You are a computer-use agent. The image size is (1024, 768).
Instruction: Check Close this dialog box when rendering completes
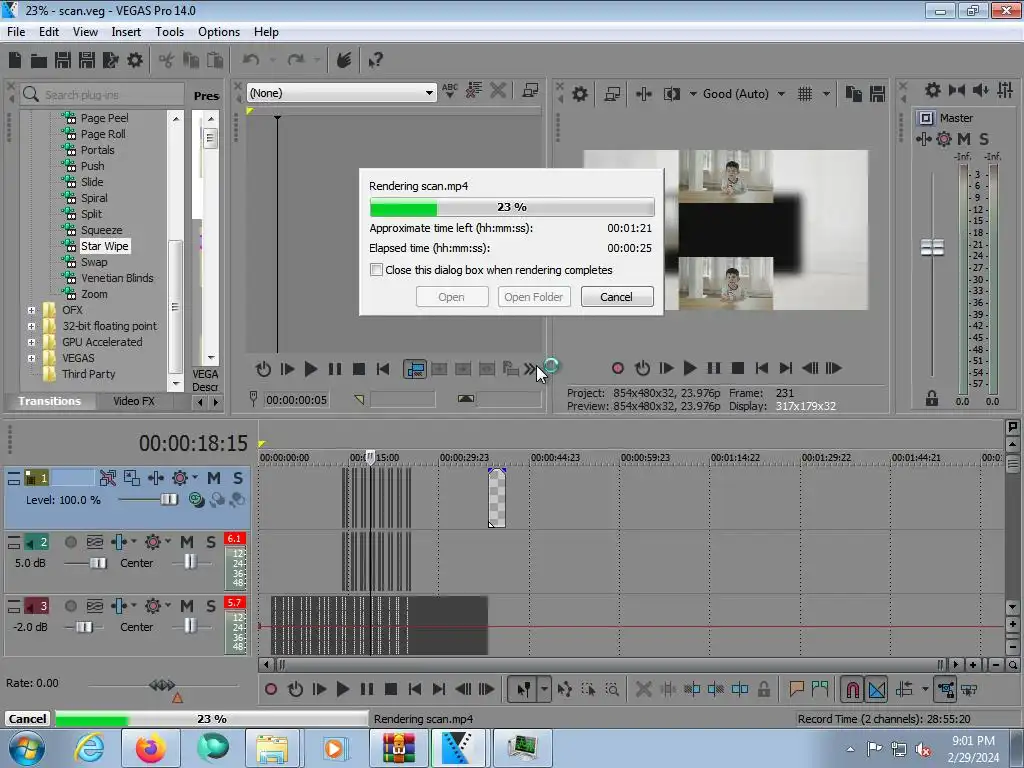[x=376, y=270]
